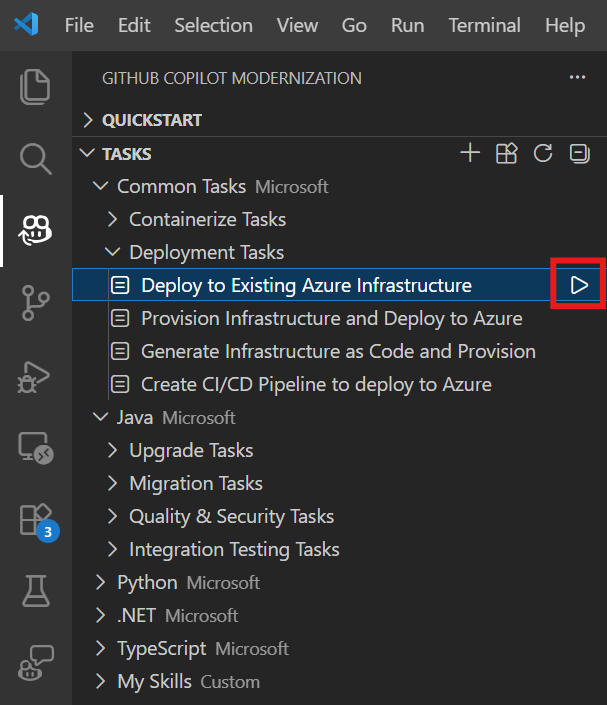607x705 pixels.
Task: Open Extensions view with 3 badge
Action: pyautogui.click(x=39, y=522)
